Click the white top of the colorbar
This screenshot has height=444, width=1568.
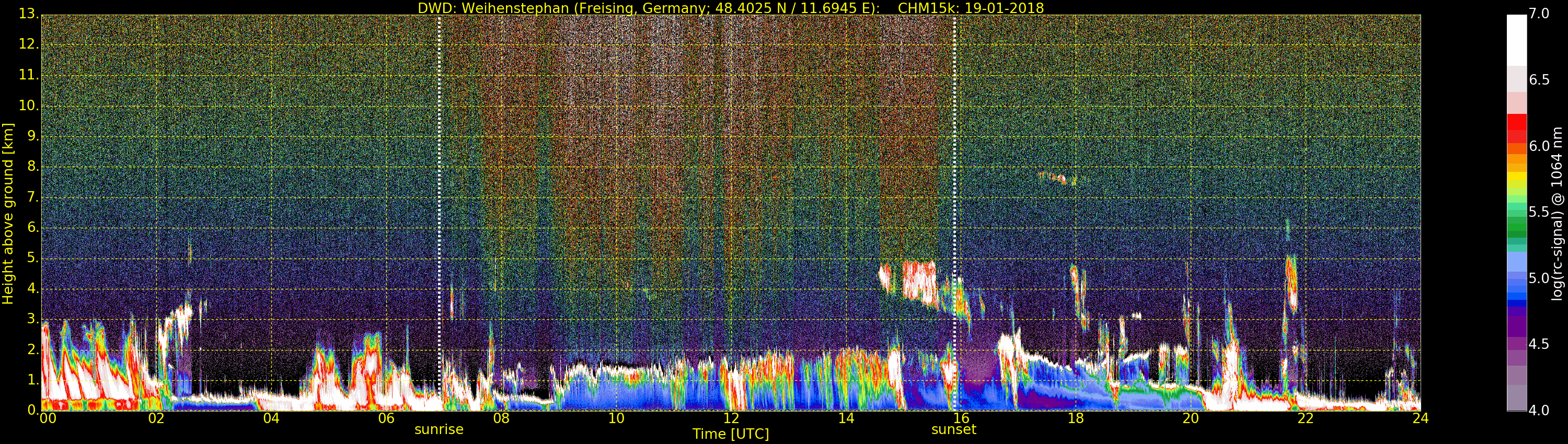click(x=1516, y=37)
